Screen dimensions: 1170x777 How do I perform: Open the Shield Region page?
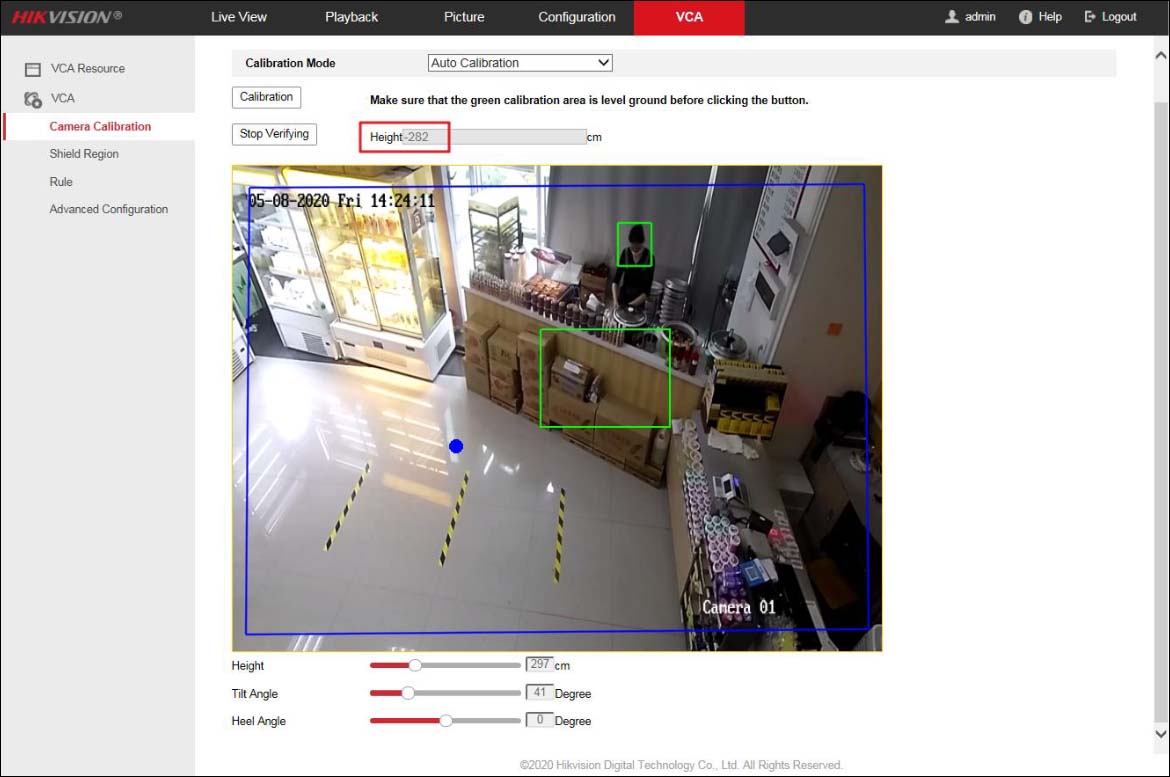pos(84,153)
